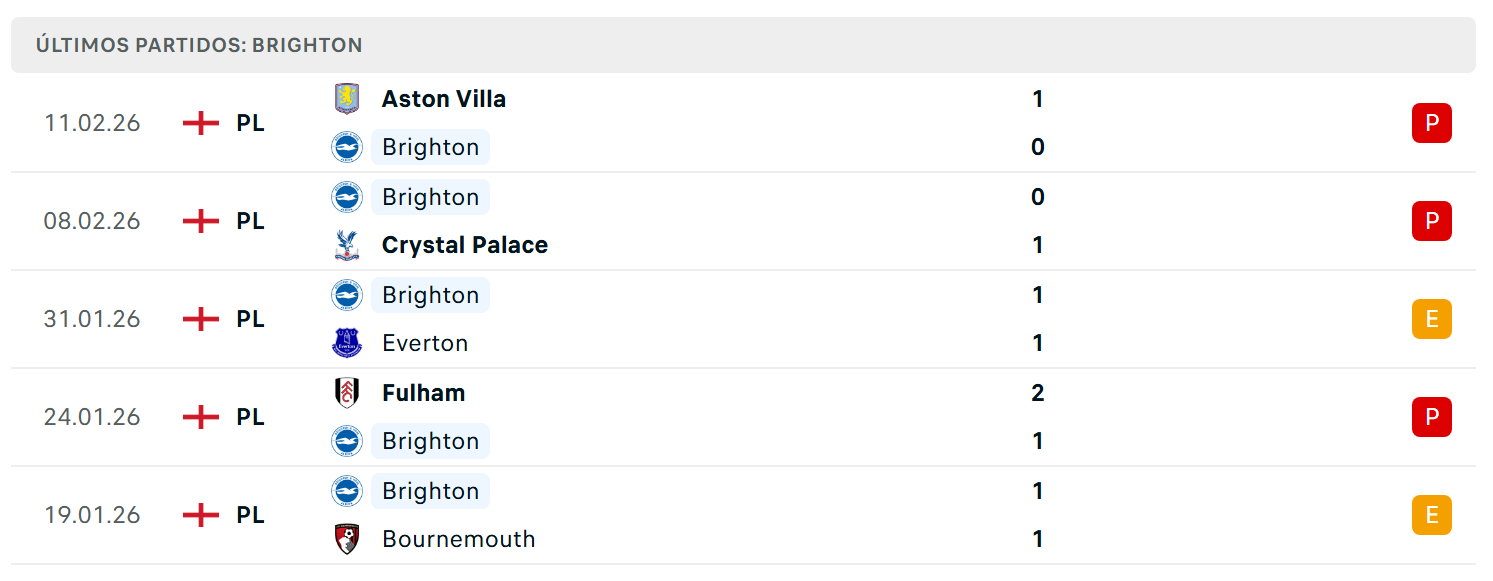Click the Aston Villa club crest
Image resolution: width=1493 pixels, height=581 pixels.
[346, 99]
